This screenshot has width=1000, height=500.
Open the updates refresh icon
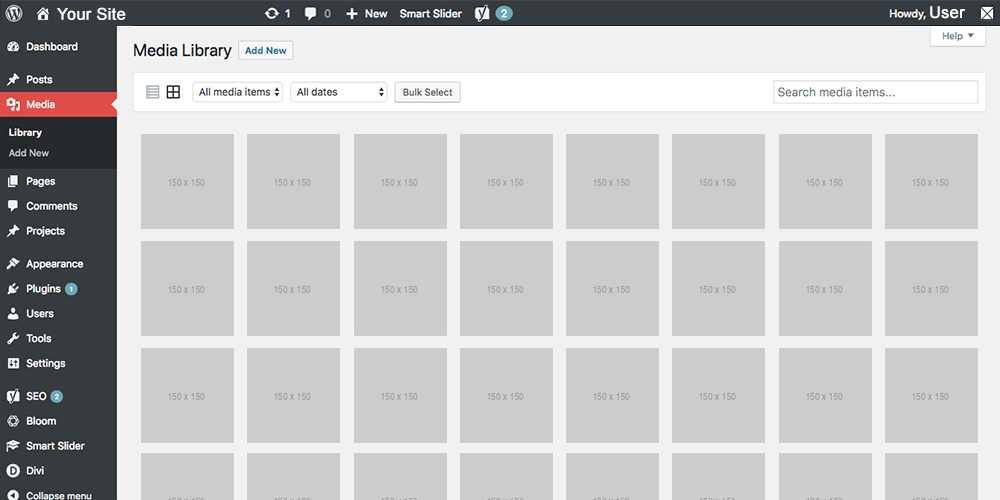pos(272,14)
